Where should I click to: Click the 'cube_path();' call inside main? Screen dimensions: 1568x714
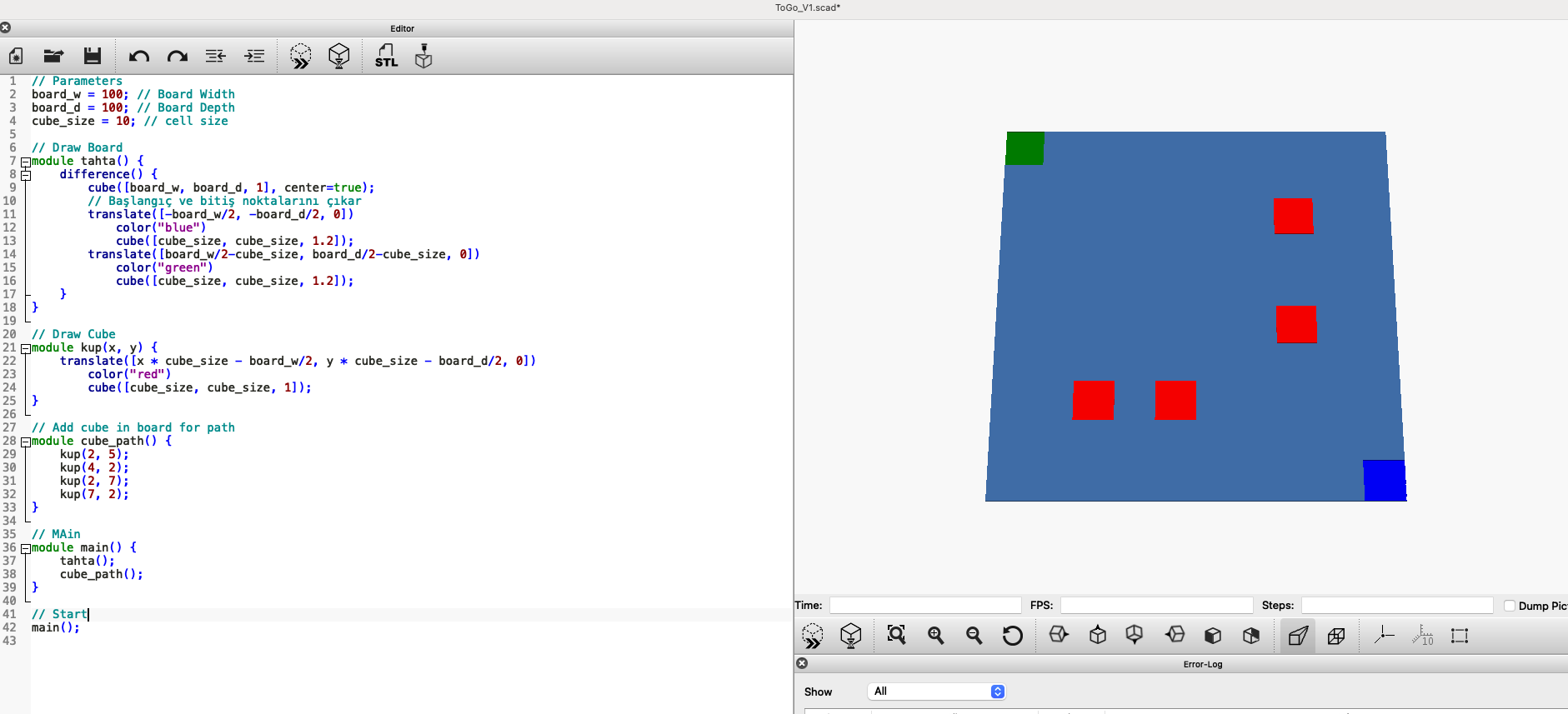[102, 574]
